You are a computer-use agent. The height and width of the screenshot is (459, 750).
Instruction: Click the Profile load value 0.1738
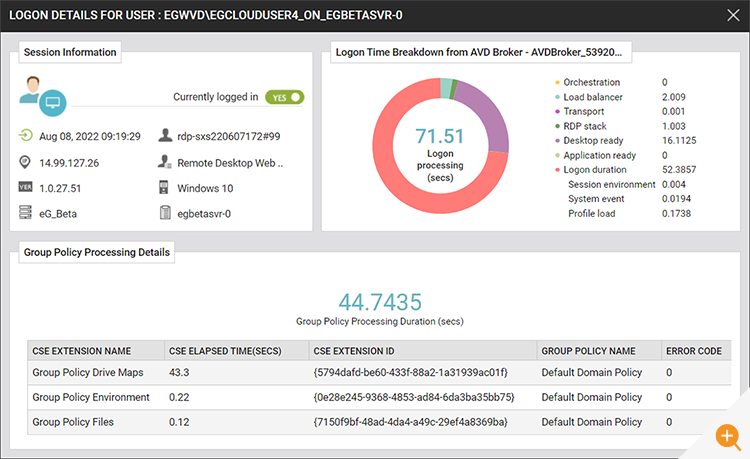click(x=676, y=214)
